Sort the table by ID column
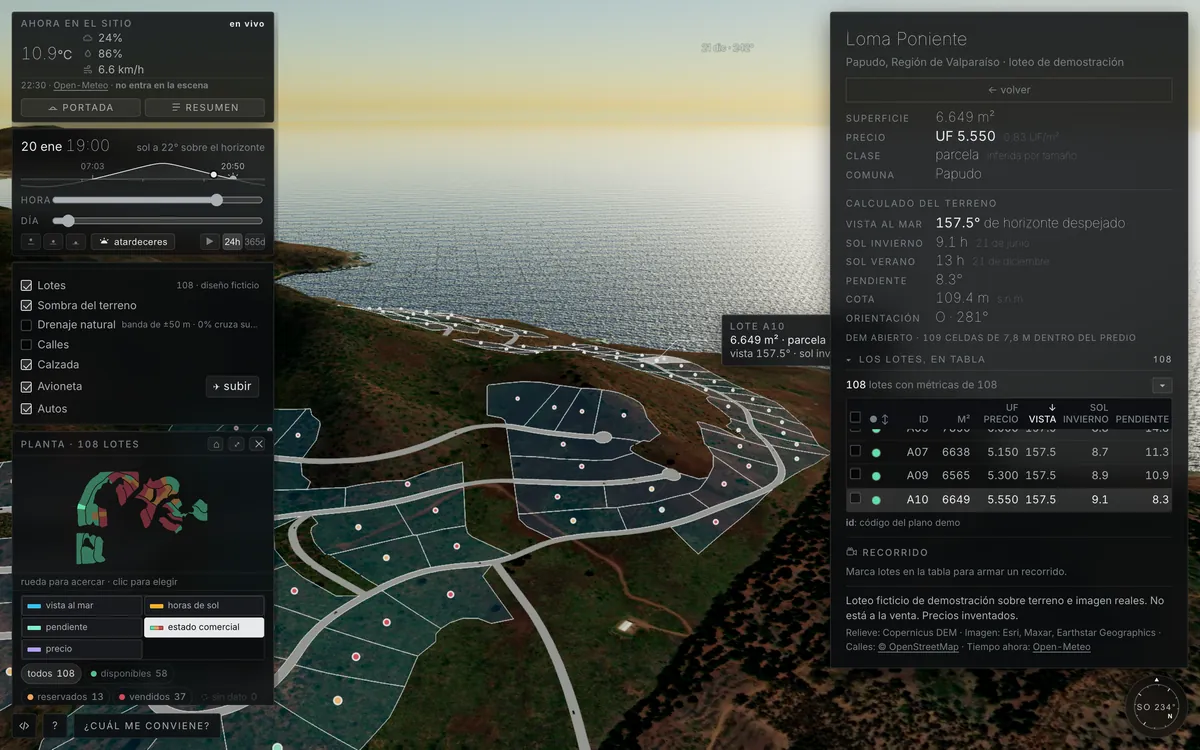 tap(923, 419)
